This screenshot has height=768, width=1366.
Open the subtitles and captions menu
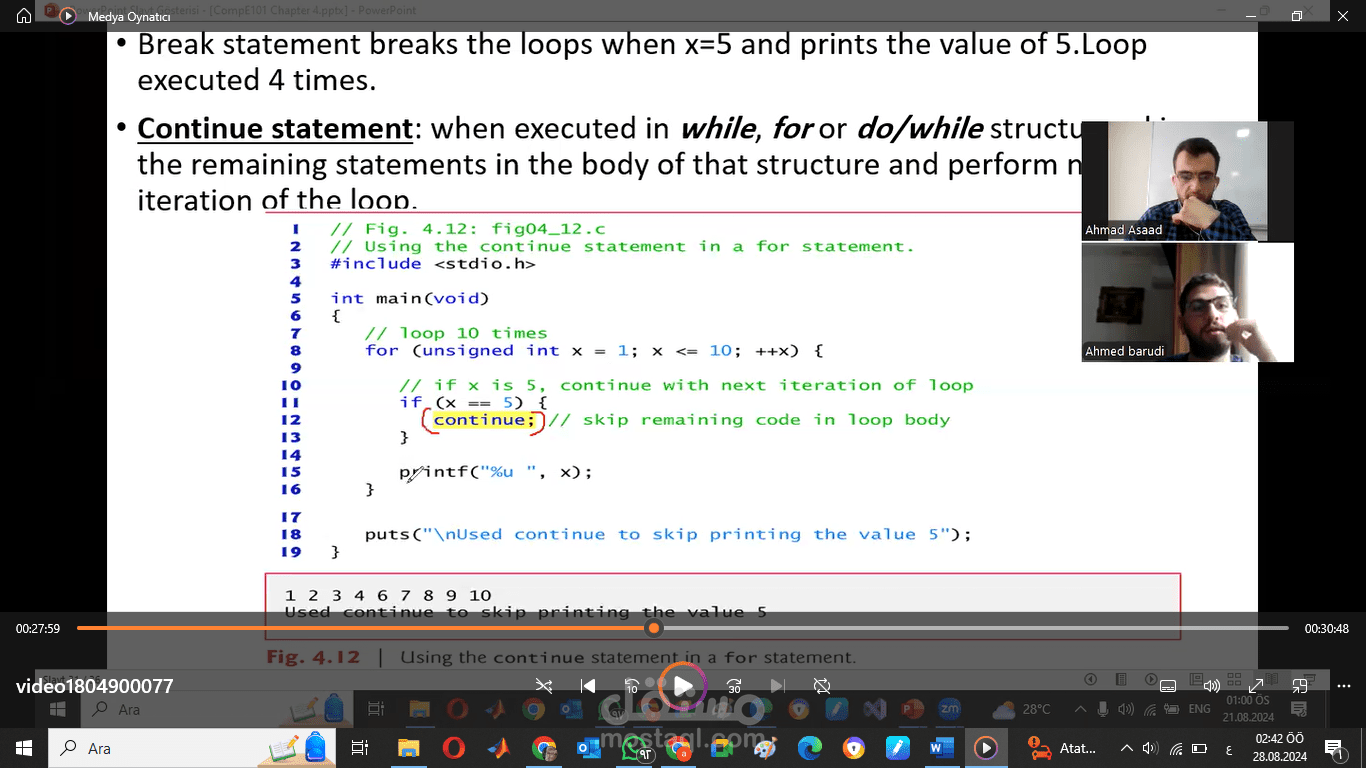tap(1167, 686)
